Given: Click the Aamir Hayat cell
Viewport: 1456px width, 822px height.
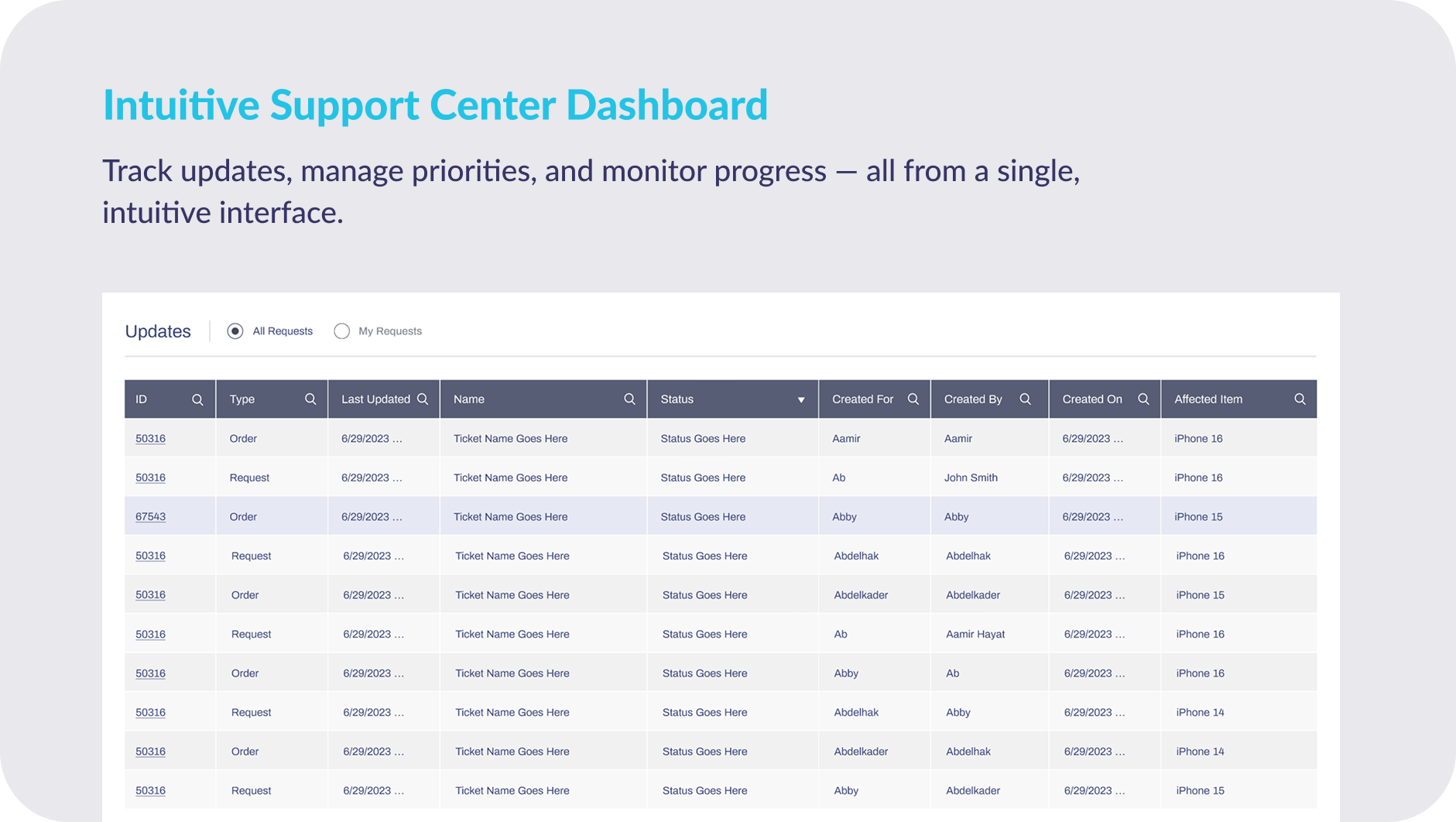Looking at the screenshot, I should click(x=975, y=634).
